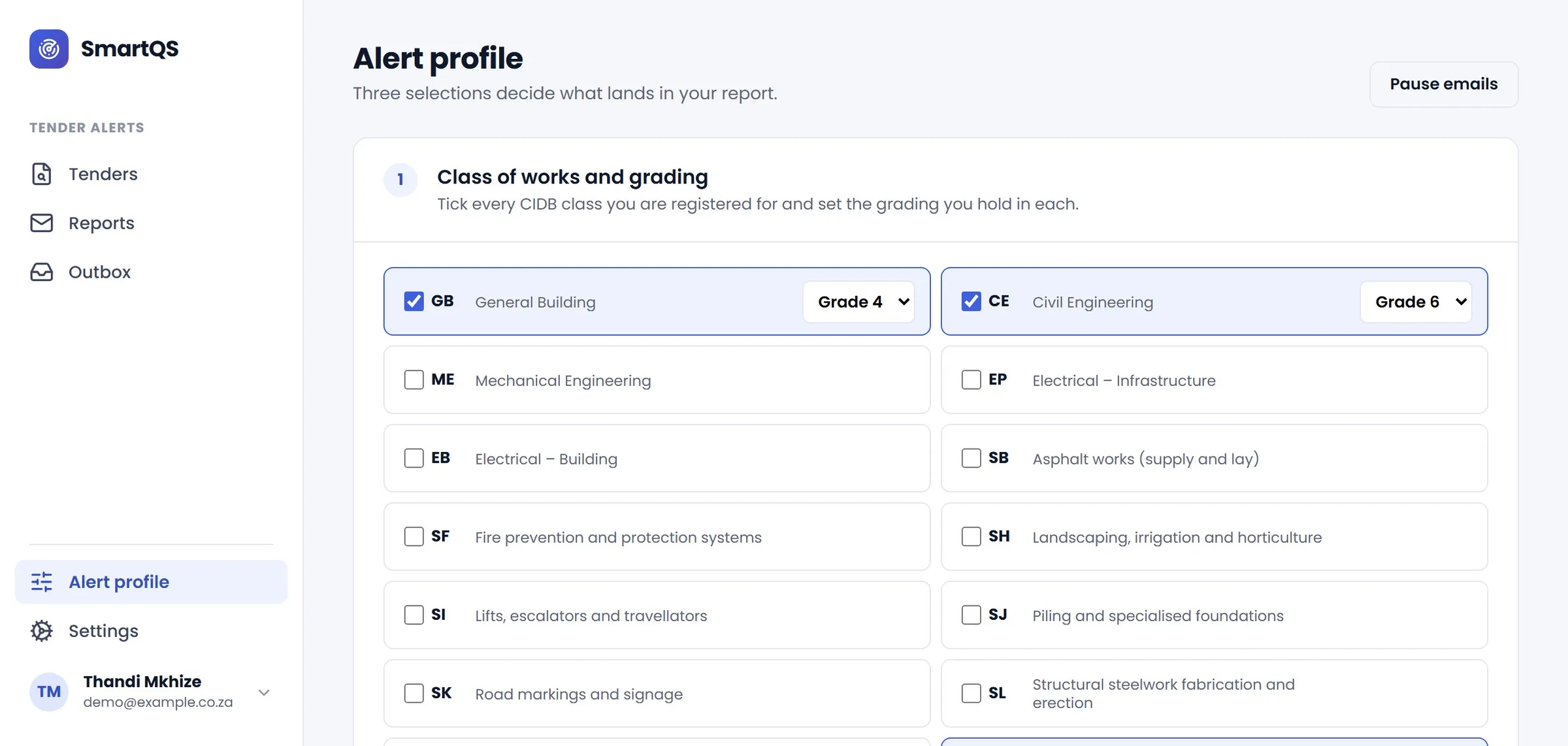
Task: Untick the GB General Building checkbox
Action: [x=414, y=301]
